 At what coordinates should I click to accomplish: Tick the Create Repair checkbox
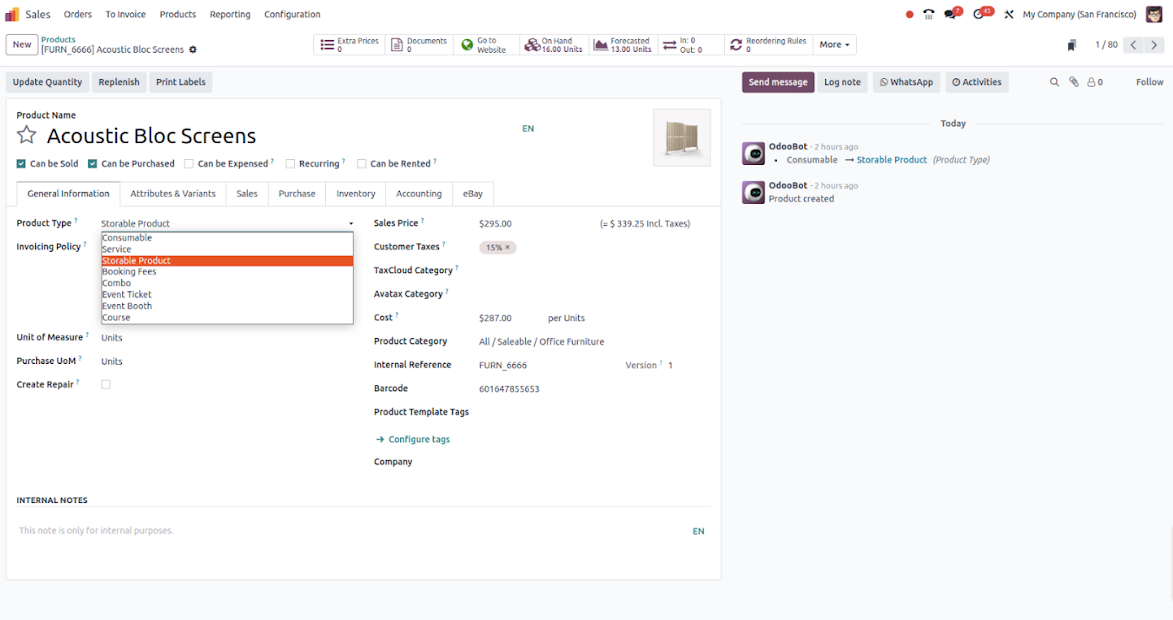[x=106, y=385]
